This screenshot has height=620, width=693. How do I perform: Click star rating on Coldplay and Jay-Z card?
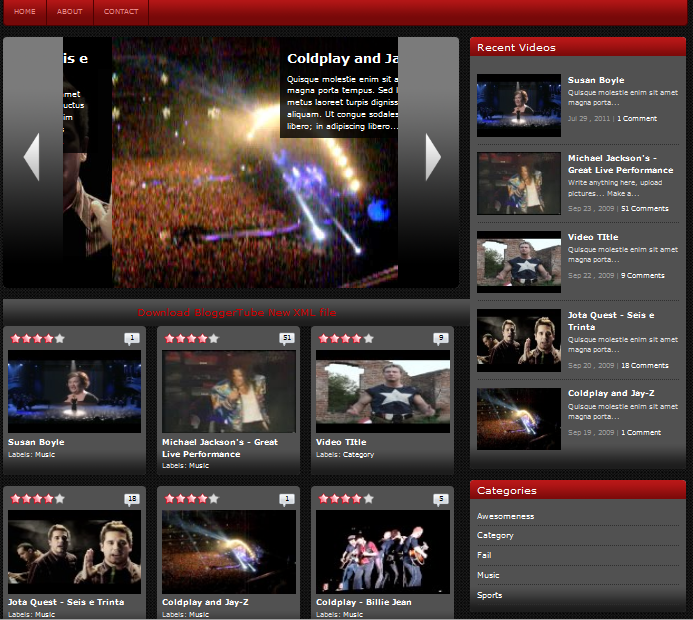192,499
